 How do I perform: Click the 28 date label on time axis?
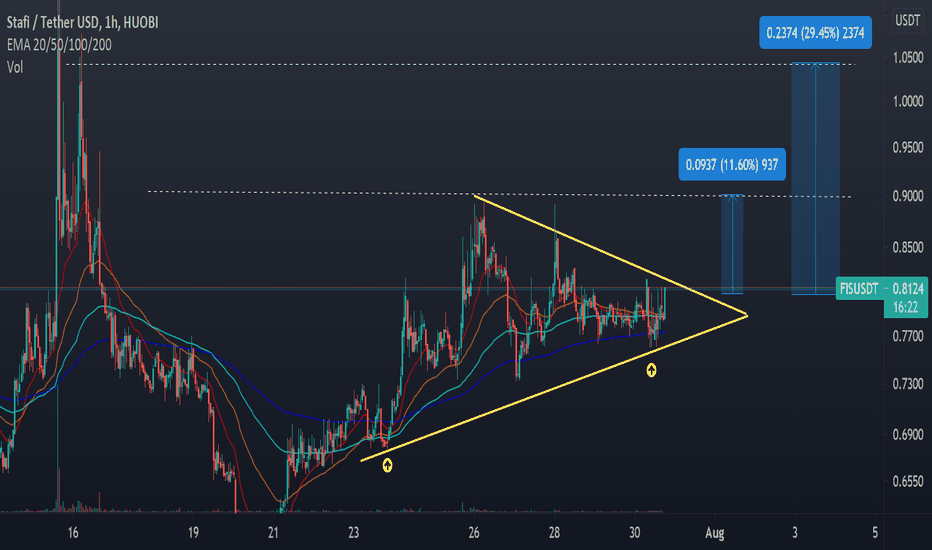(x=554, y=532)
